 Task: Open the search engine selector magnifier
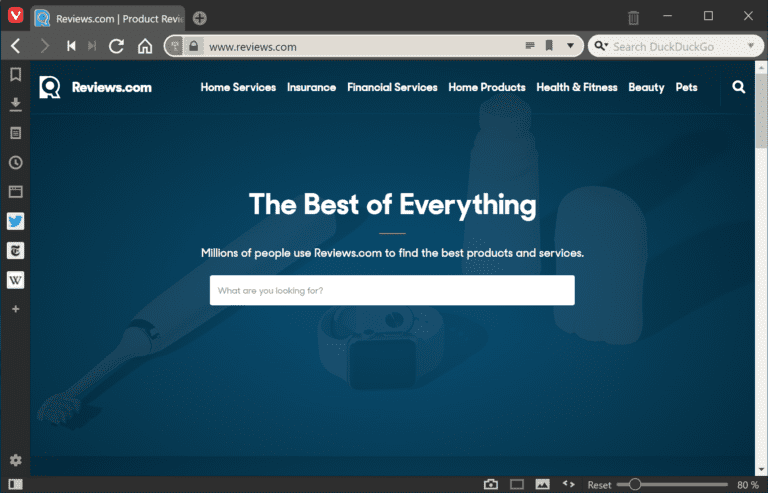point(600,46)
